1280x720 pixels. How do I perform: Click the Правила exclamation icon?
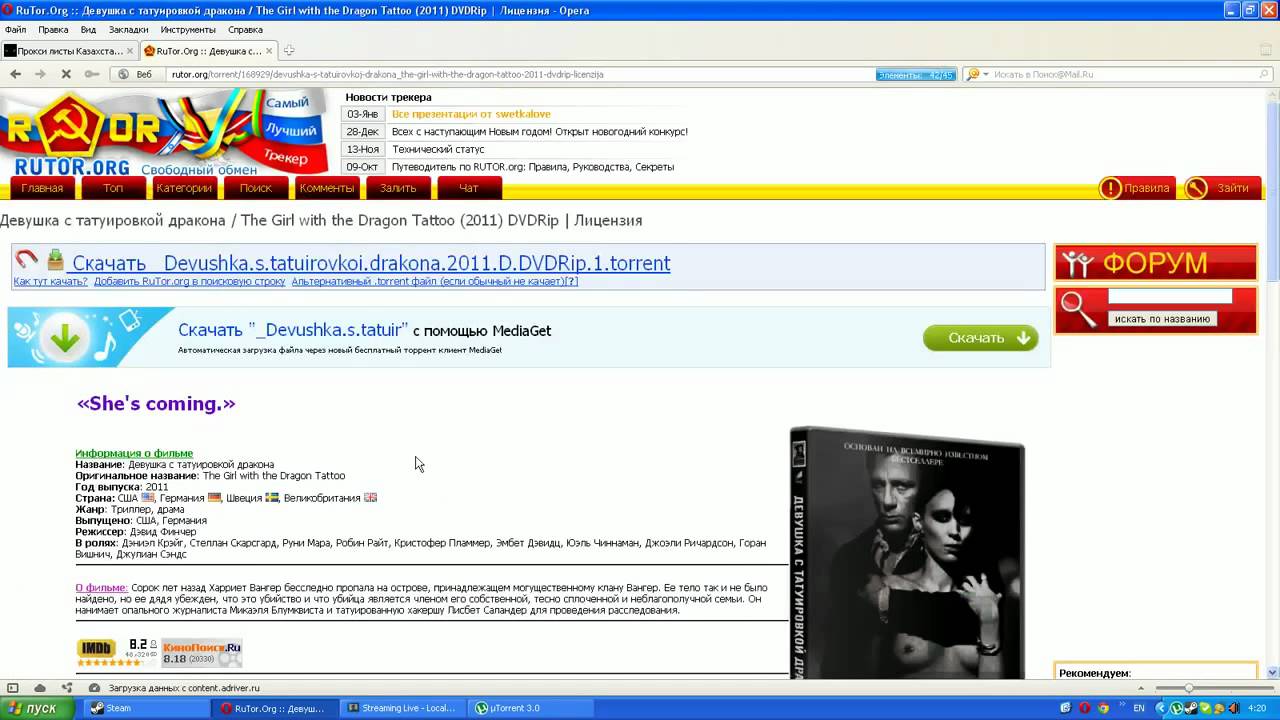pyautogui.click(x=1110, y=188)
